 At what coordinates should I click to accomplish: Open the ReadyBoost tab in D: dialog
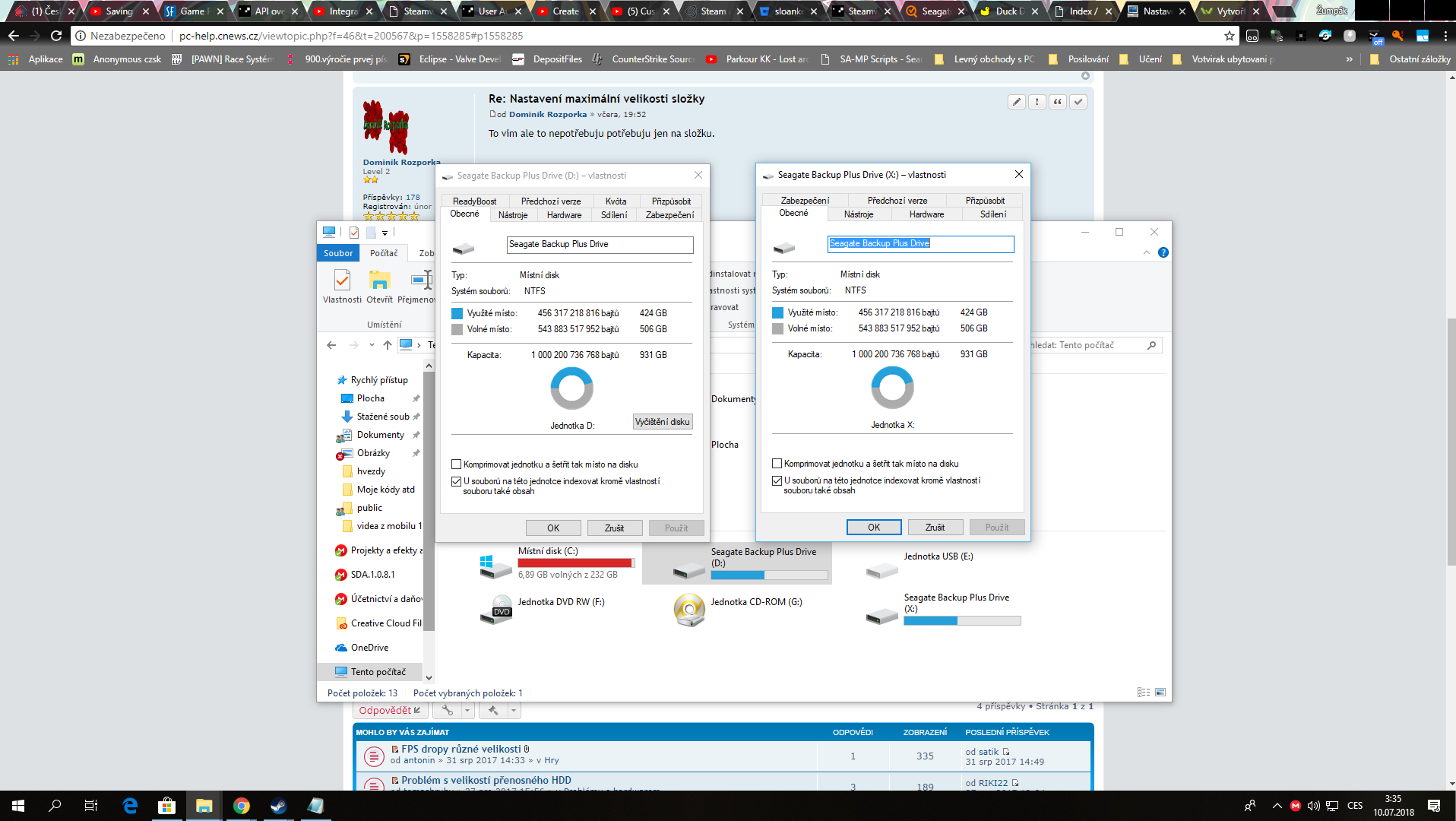click(x=474, y=201)
